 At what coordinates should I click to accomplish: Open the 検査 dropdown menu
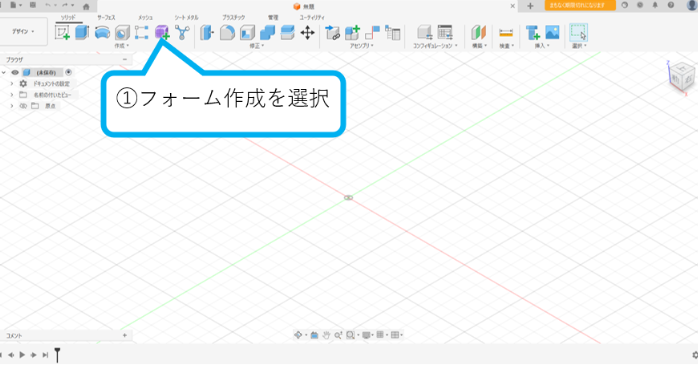tap(506, 46)
